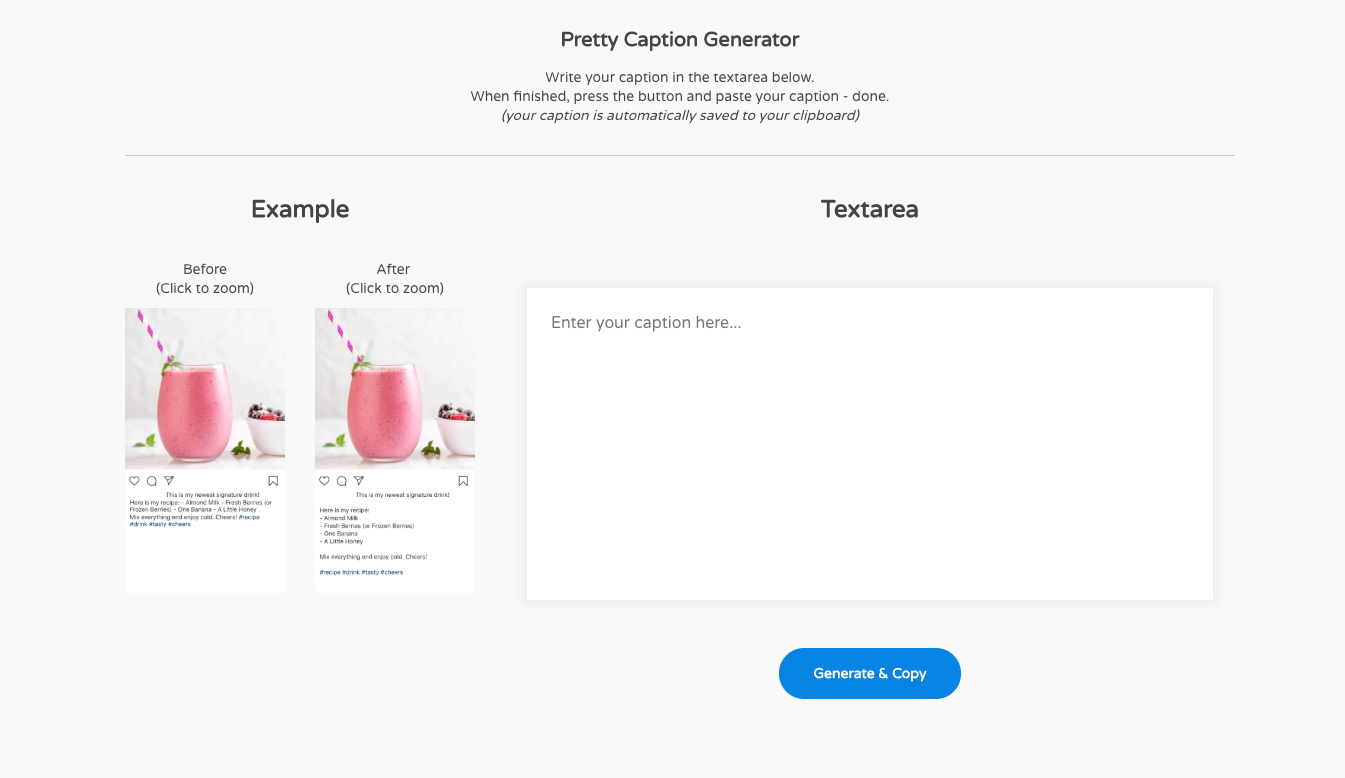
Task: Click the bookmark icon in the After example
Action: tap(463, 481)
